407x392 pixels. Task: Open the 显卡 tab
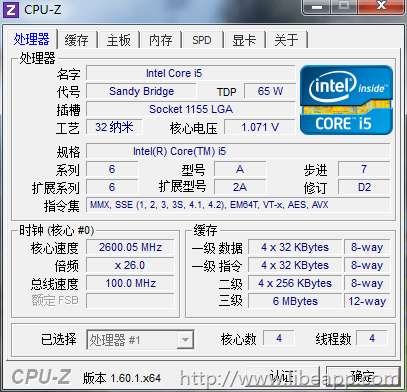tap(244, 40)
